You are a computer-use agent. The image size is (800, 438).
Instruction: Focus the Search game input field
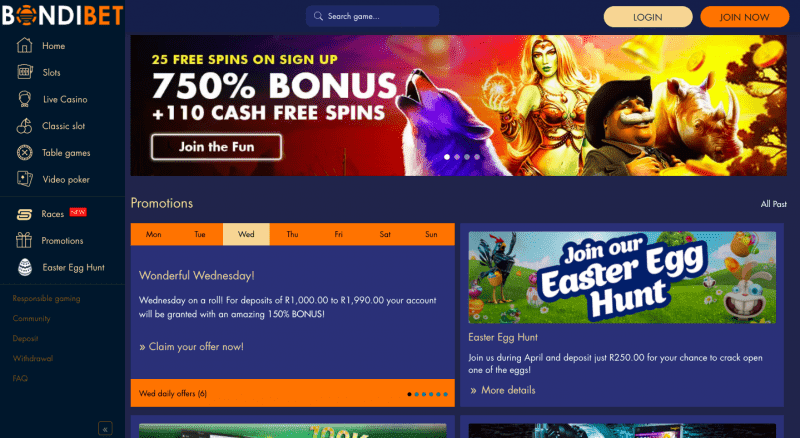(x=372, y=16)
